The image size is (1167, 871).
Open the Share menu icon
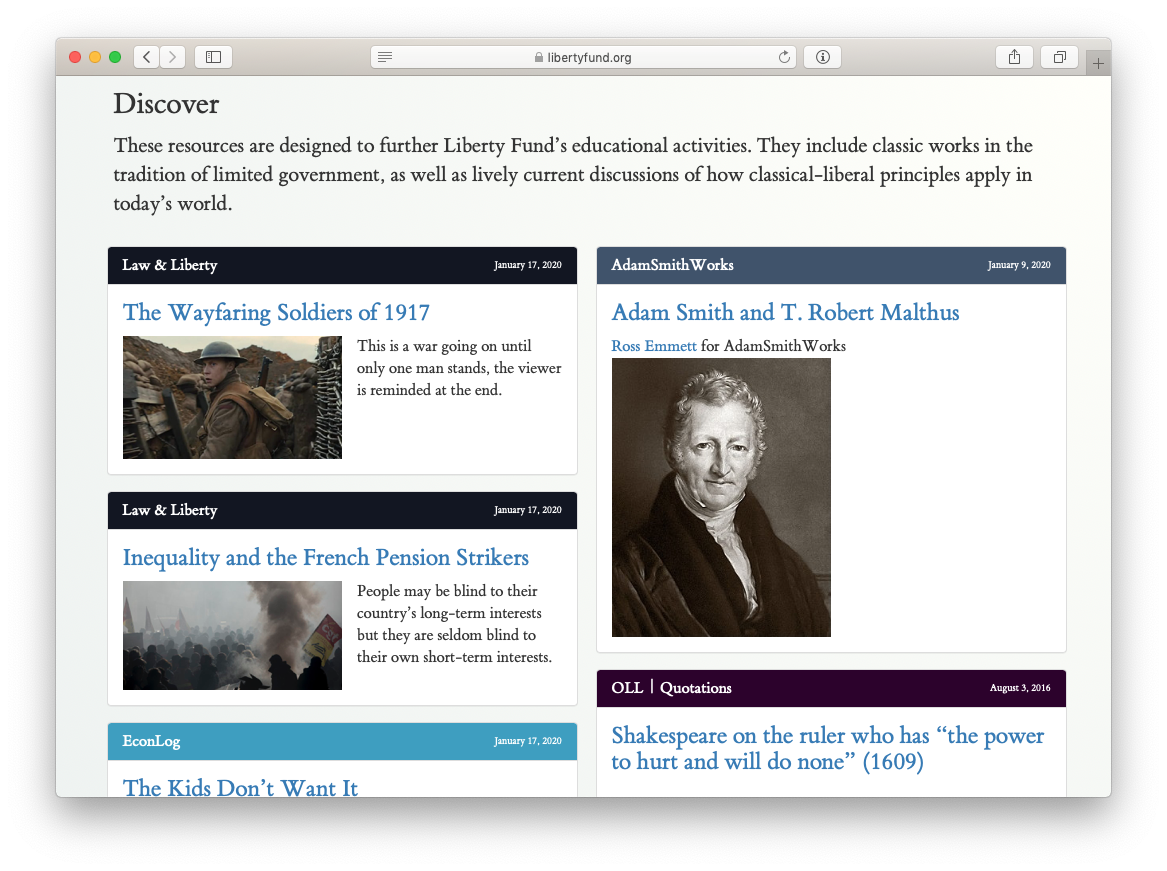1014,57
